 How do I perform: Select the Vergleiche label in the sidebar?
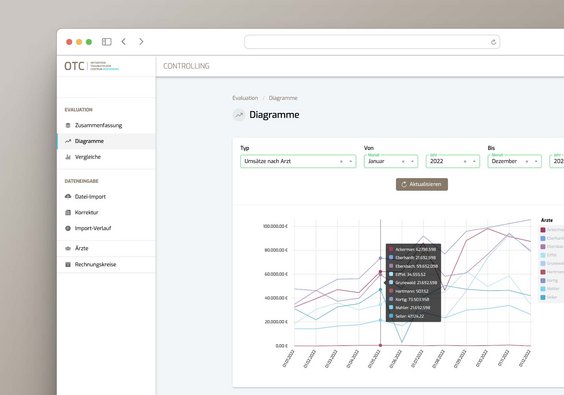point(88,157)
